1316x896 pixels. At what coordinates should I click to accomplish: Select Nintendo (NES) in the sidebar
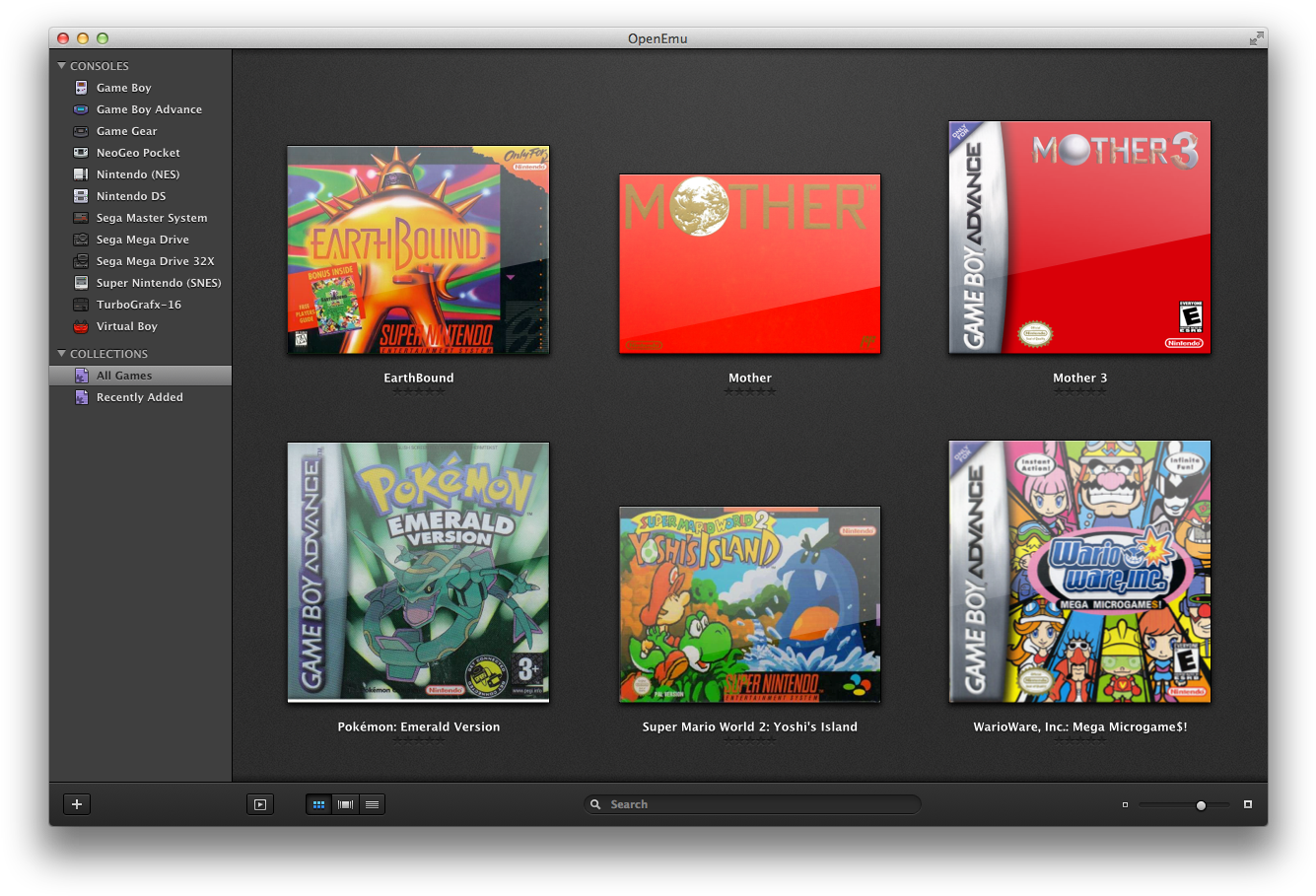coord(140,174)
